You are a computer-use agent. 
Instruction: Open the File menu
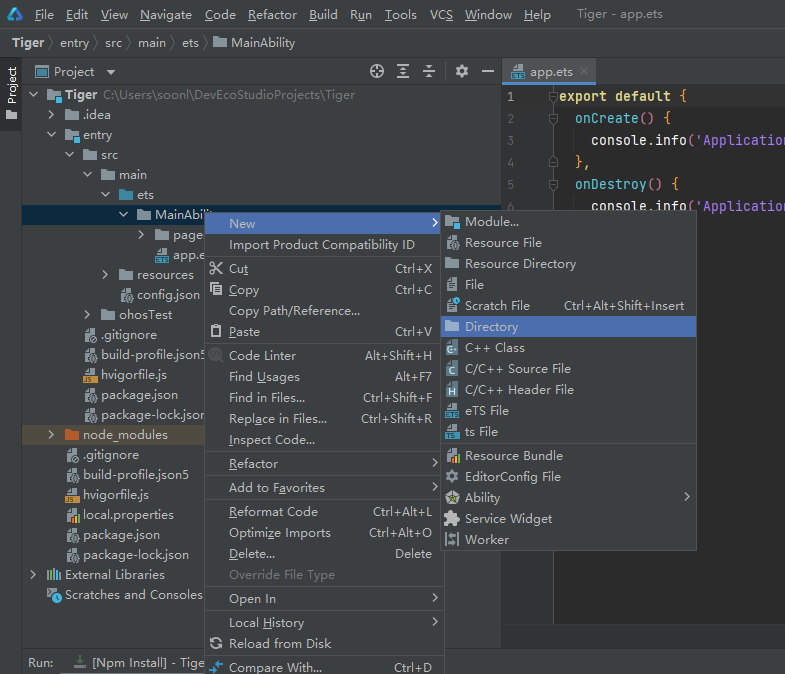44,15
